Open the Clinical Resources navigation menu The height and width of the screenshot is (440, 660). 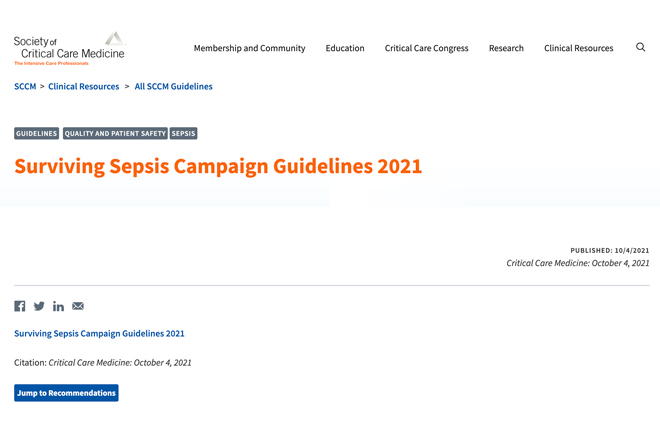(579, 48)
